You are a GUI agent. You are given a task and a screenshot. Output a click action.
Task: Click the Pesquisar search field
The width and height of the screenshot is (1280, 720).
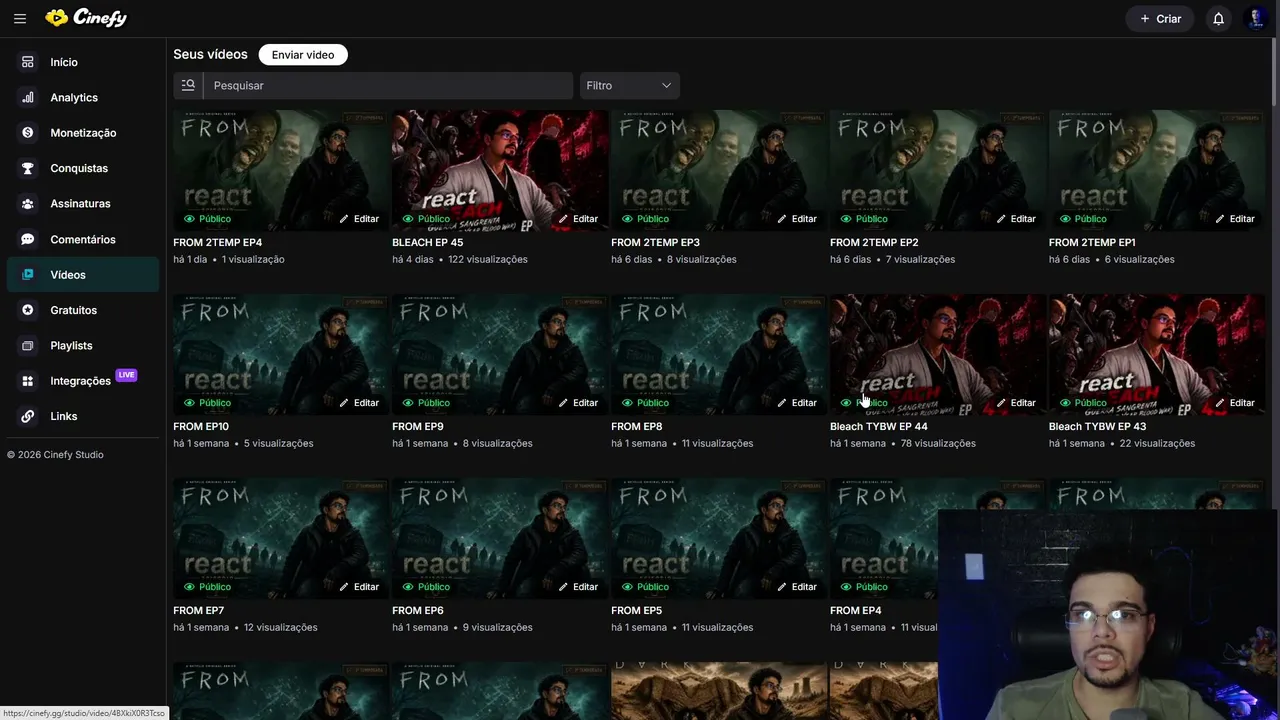click(388, 85)
